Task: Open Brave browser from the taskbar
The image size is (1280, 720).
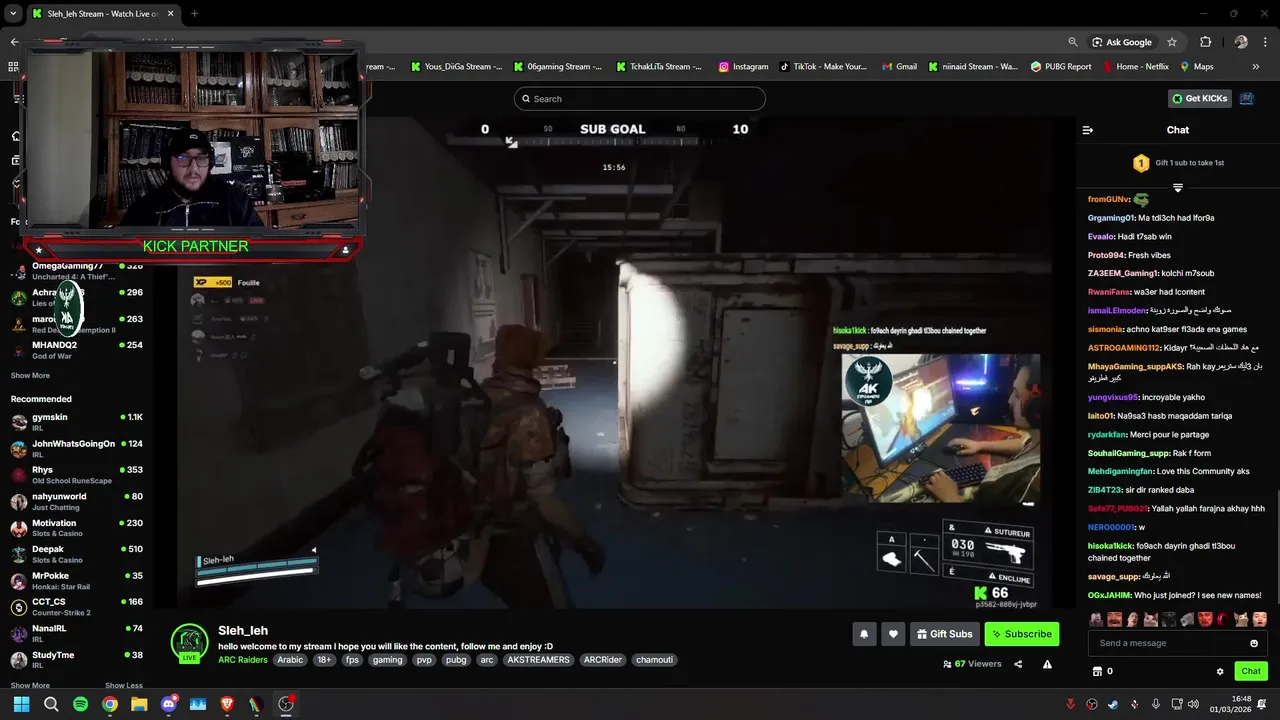Action: [x=227, y=704]
